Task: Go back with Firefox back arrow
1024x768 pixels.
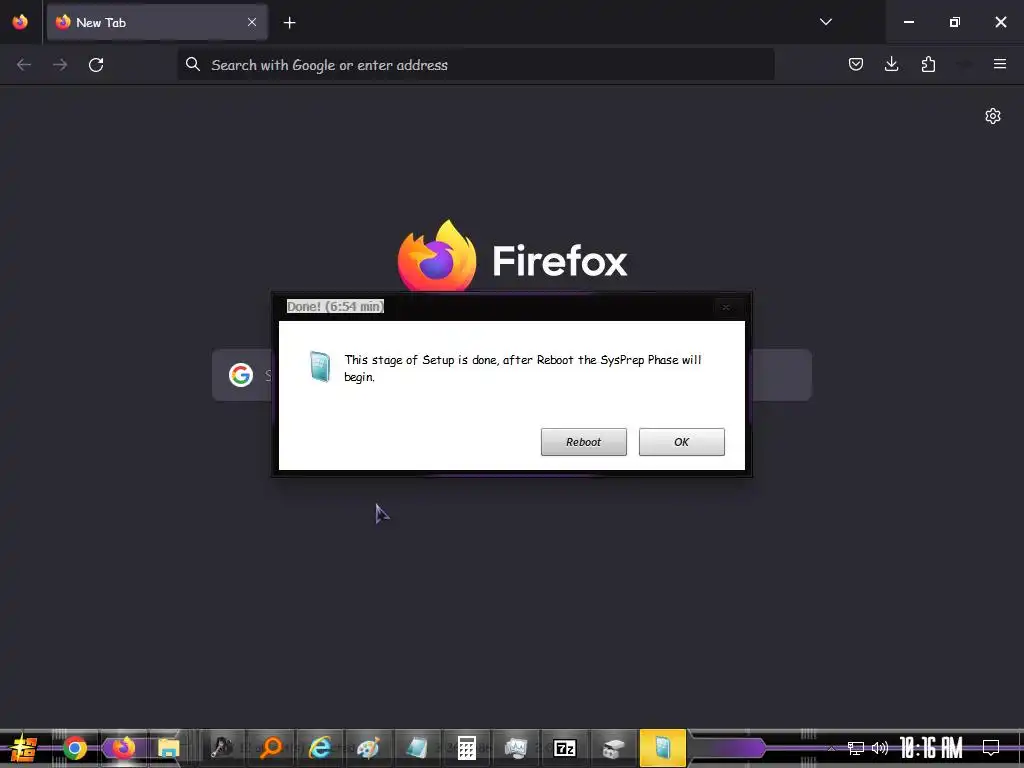Action: point(24,65)
